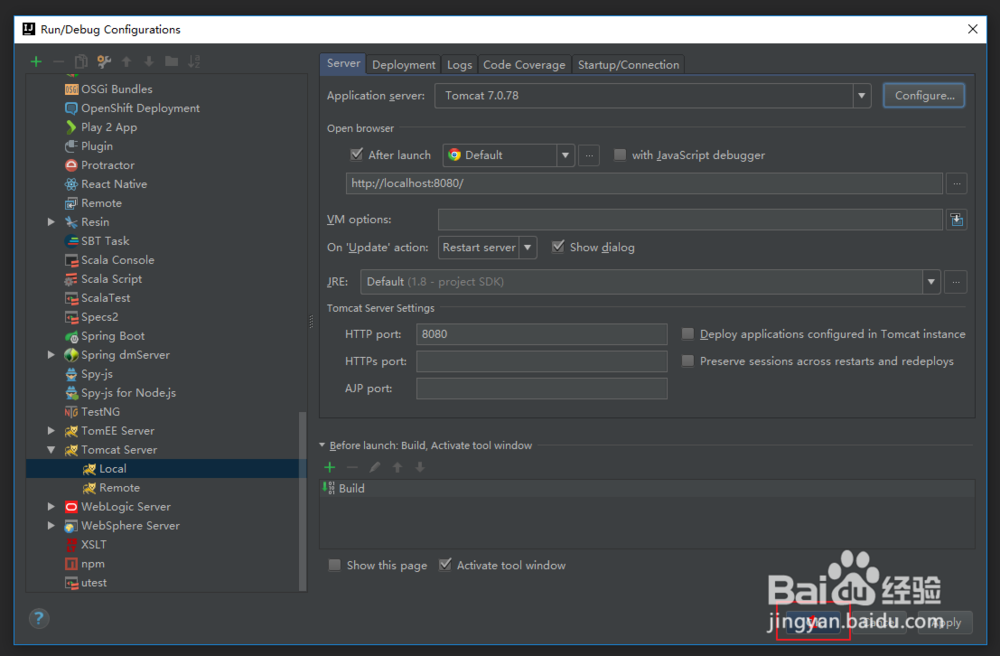Viewport: 1000px width, 656px height.
Task: Add new configuration with plus icon
Action: click(36, 62)
